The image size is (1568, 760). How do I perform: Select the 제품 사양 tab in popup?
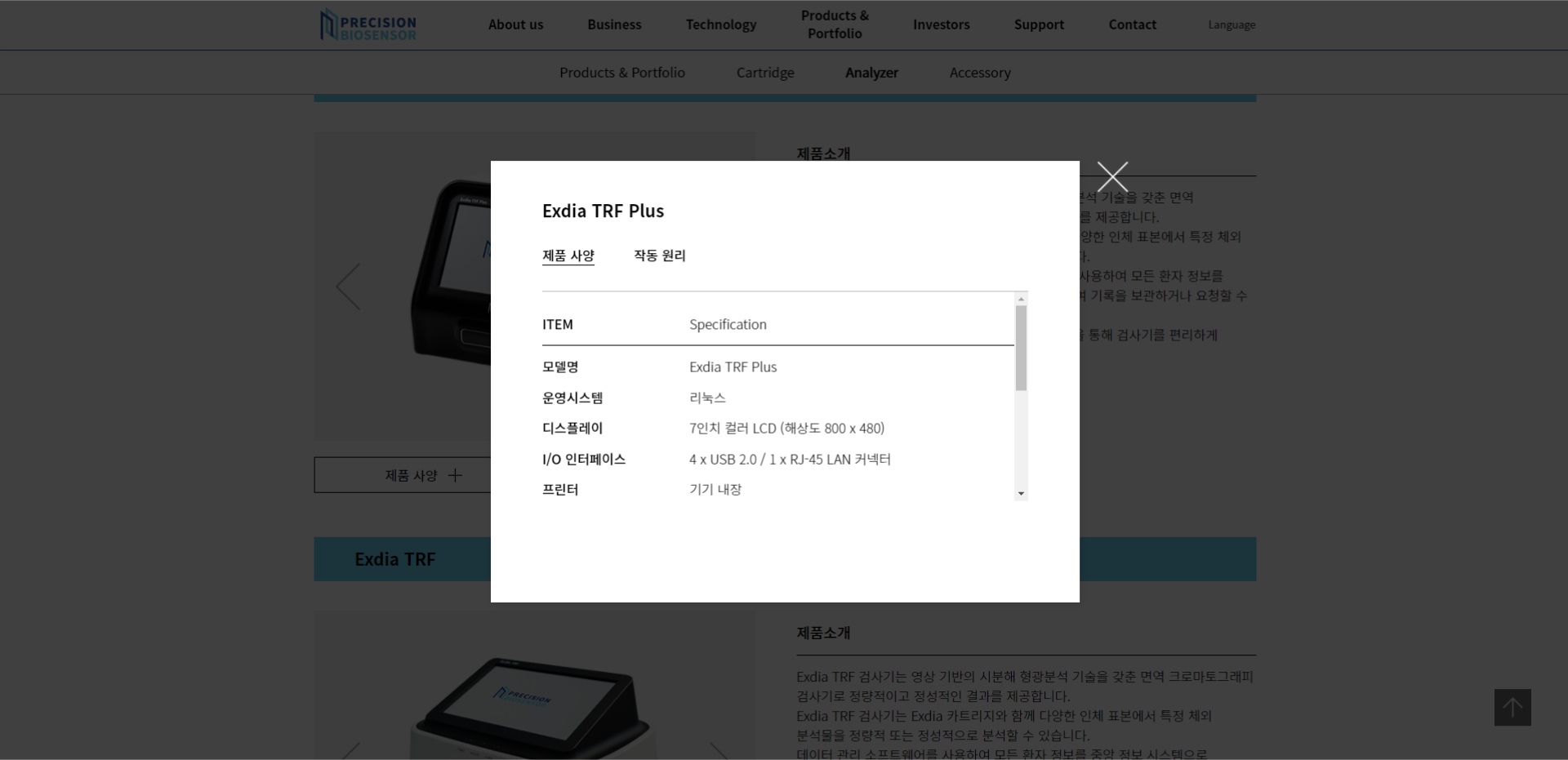[568, 256]
